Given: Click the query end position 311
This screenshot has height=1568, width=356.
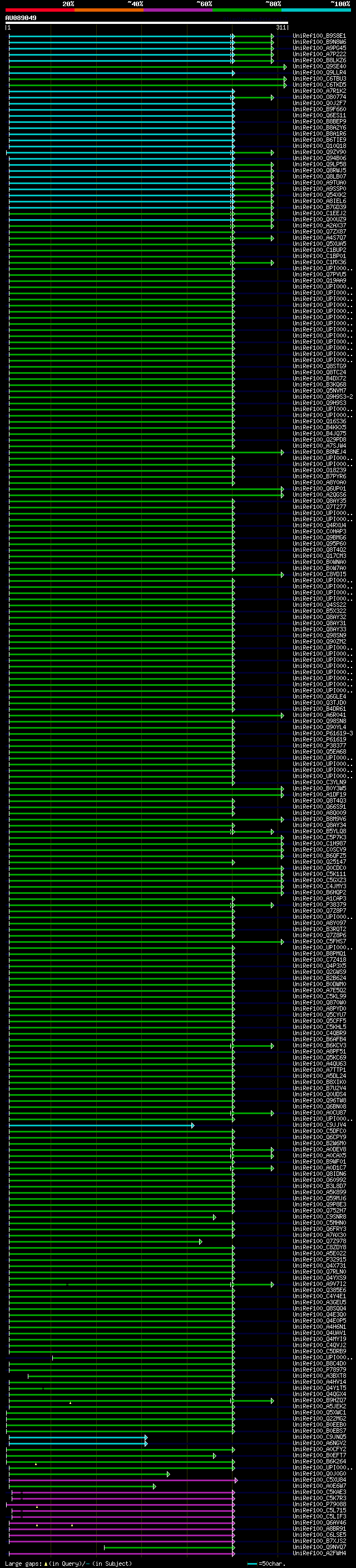Looking at the screenshot, I should point(281,27).
